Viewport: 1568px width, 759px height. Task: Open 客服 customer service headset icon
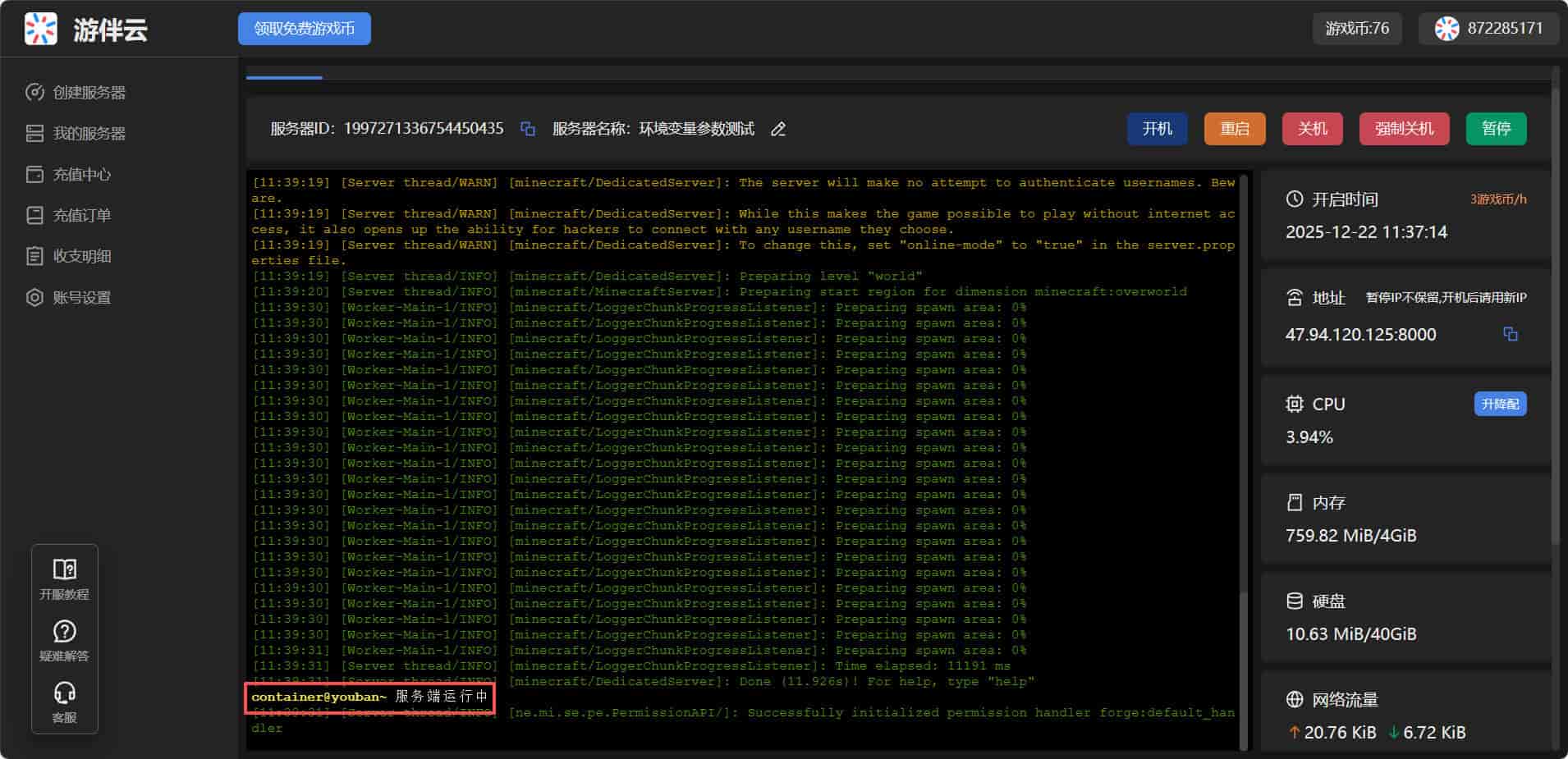pyautogui.click(x=65, y=693)
